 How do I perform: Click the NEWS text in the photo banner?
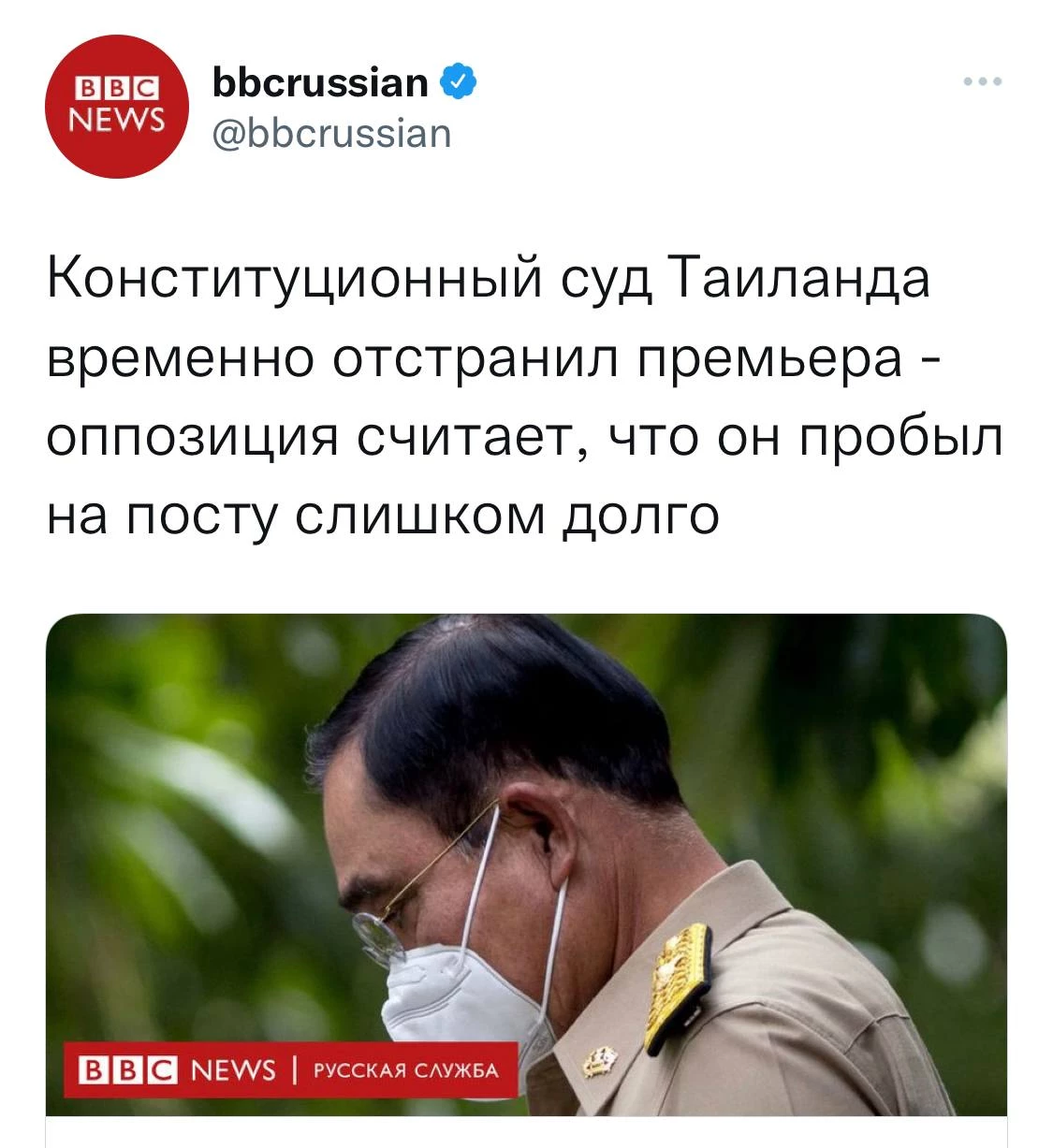click(x=233, y=1070)
